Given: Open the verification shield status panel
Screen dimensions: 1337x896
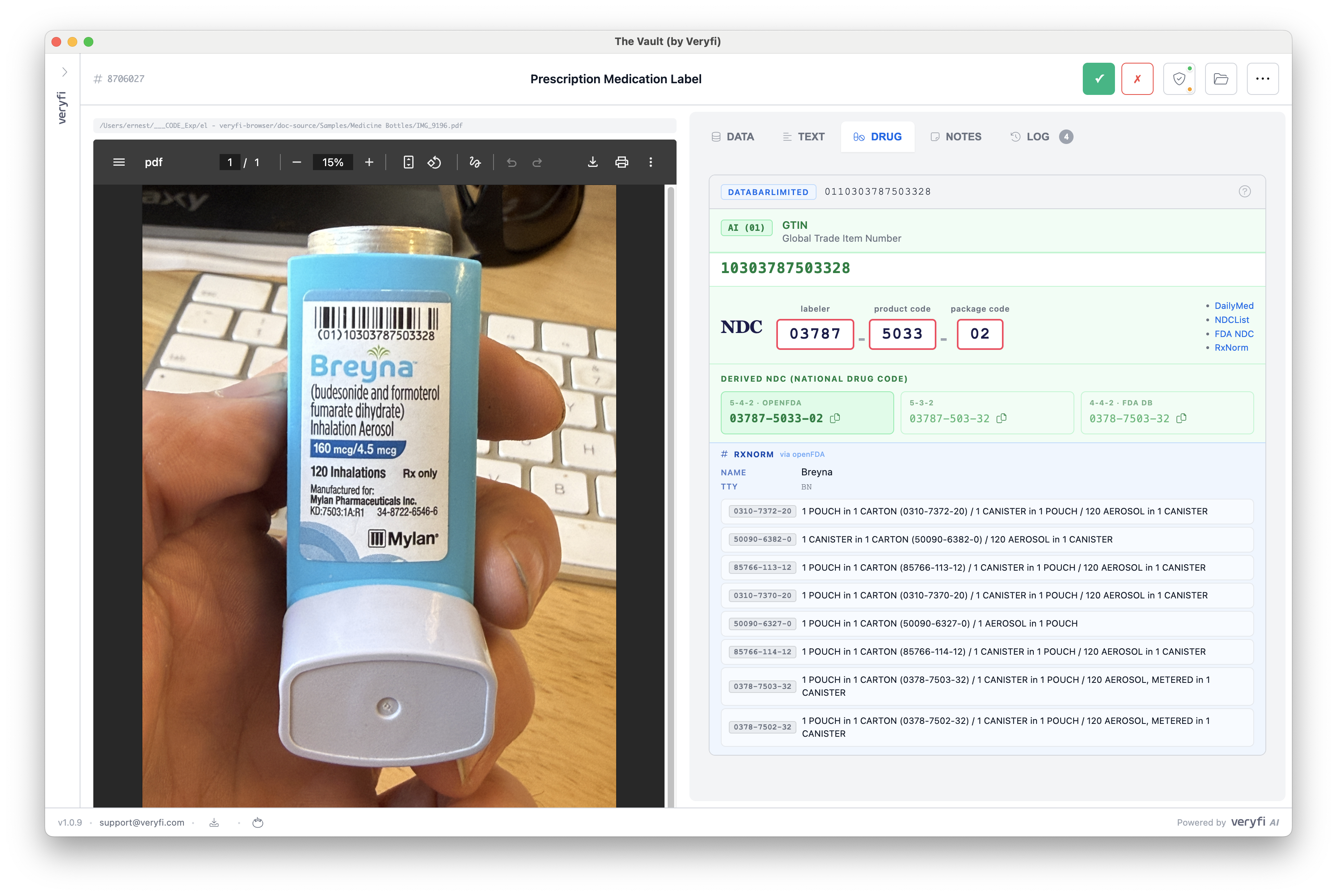Looking at the screenshot, I should coord(1179,78).
